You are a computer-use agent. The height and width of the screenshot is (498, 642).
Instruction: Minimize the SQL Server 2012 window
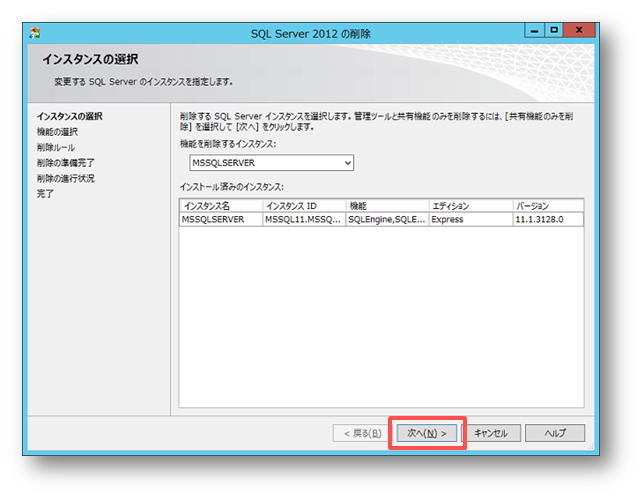click(x=534, y=30)
